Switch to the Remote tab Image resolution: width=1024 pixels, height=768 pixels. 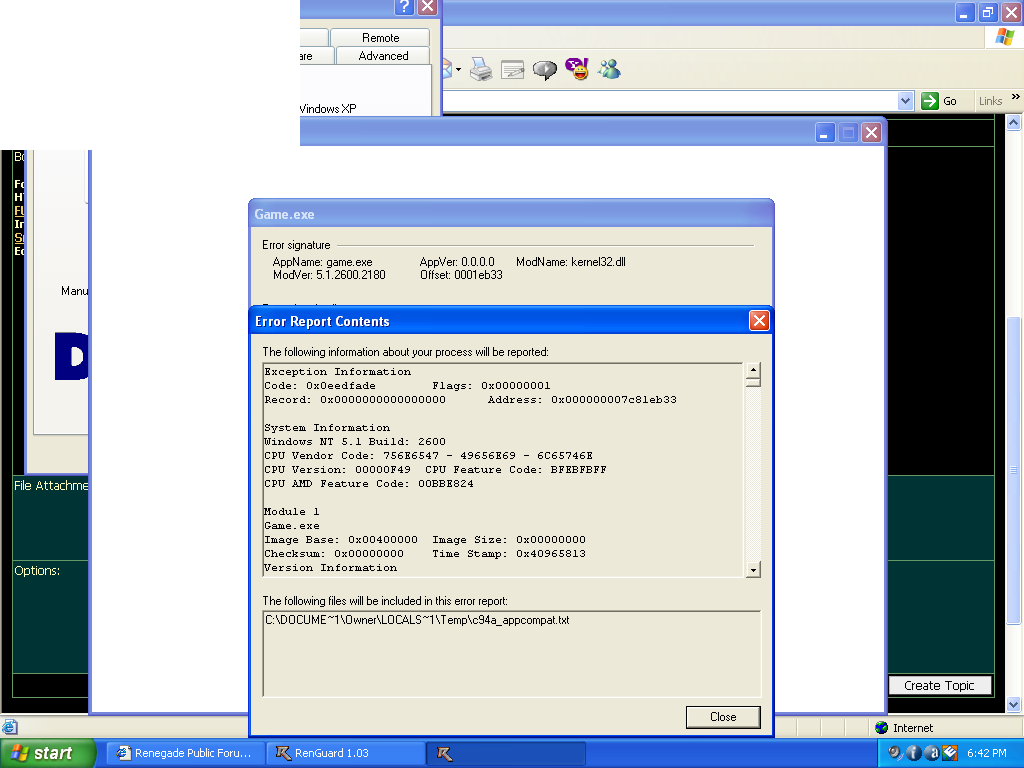380,38
